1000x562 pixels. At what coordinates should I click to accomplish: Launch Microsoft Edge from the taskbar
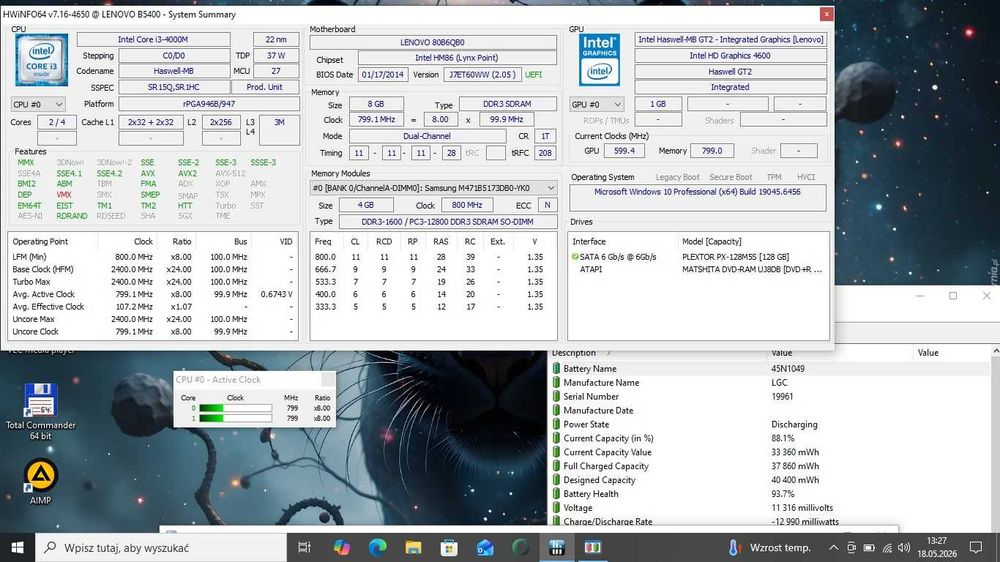click(x=377, y=547)
